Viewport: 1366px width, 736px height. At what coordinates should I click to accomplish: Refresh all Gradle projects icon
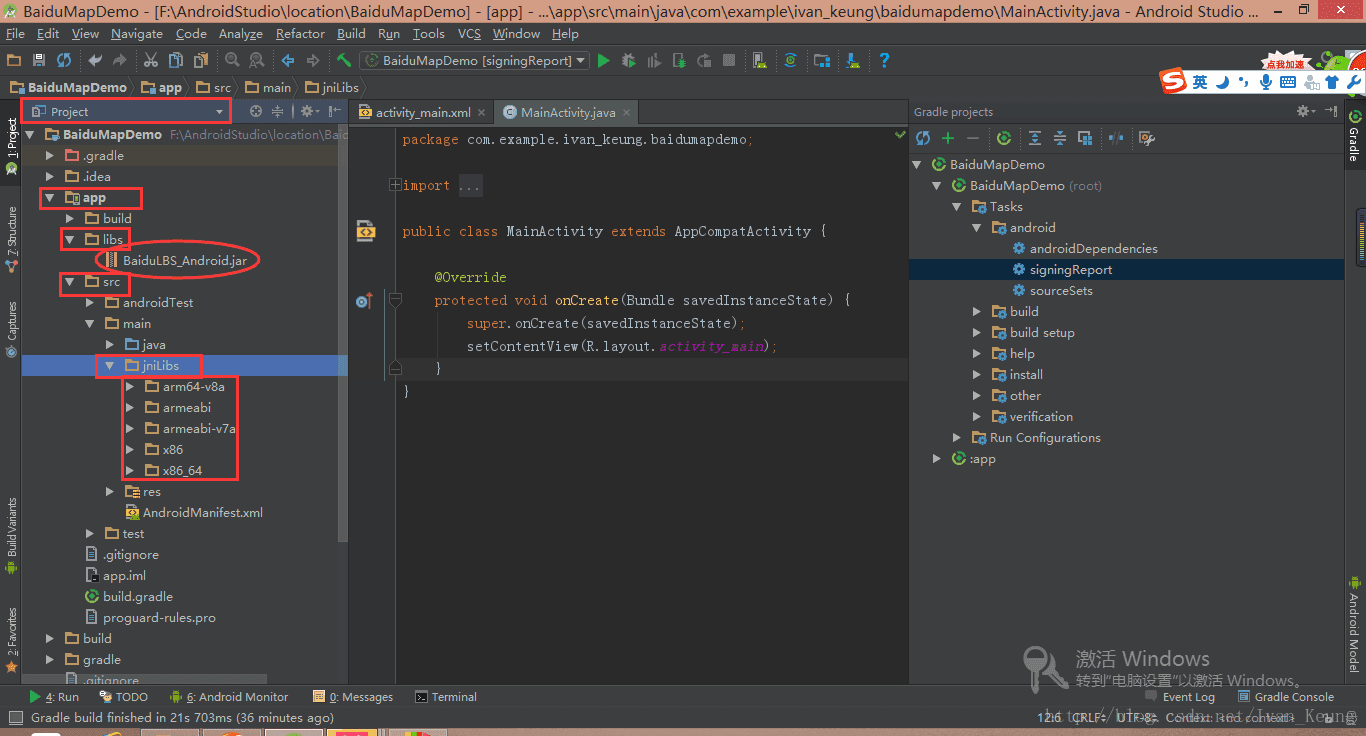(x=923, y=138)
